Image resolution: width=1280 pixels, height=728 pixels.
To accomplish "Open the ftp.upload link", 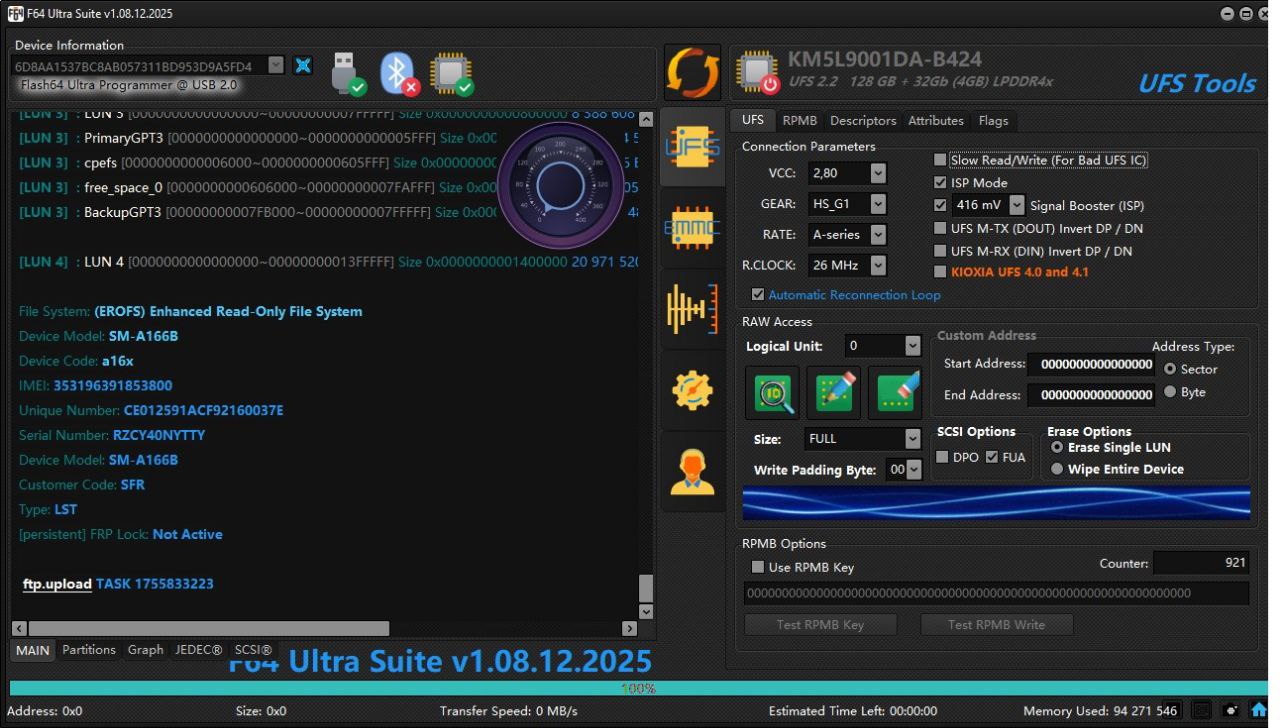I will [57, 584].
